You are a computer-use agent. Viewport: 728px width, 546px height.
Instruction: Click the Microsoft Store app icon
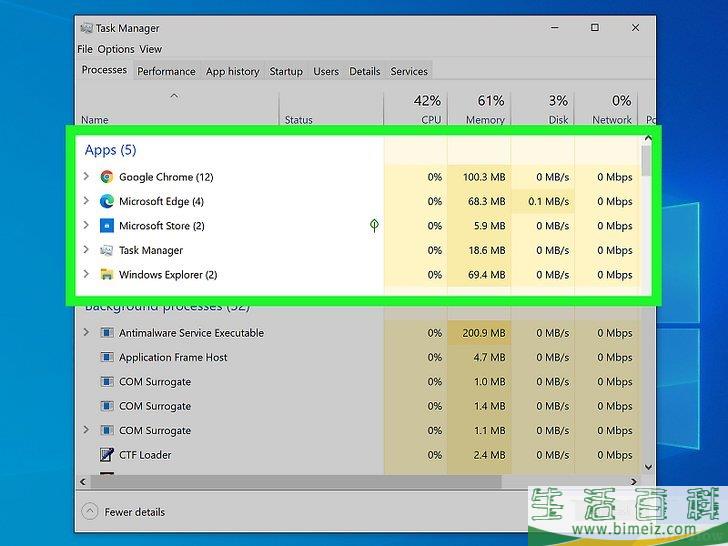coord(107,226)
